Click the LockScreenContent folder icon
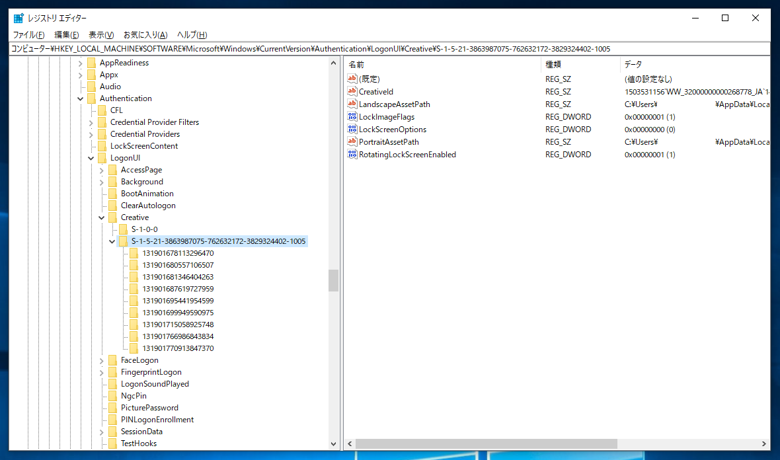The height and width of the screenshot is (460, 780). pos(102,146)
